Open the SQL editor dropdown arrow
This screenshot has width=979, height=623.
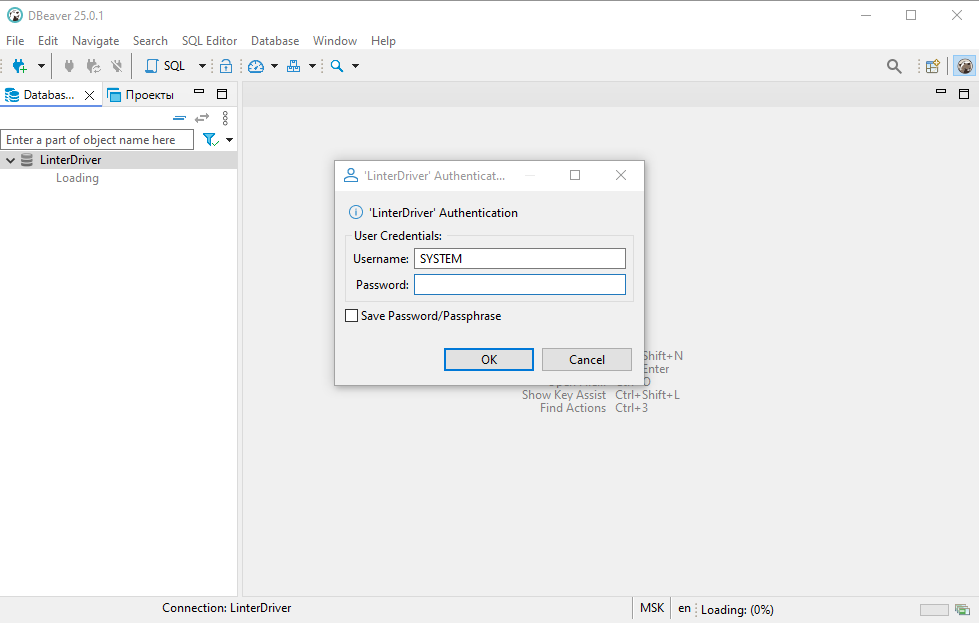[x=201, y=65]
